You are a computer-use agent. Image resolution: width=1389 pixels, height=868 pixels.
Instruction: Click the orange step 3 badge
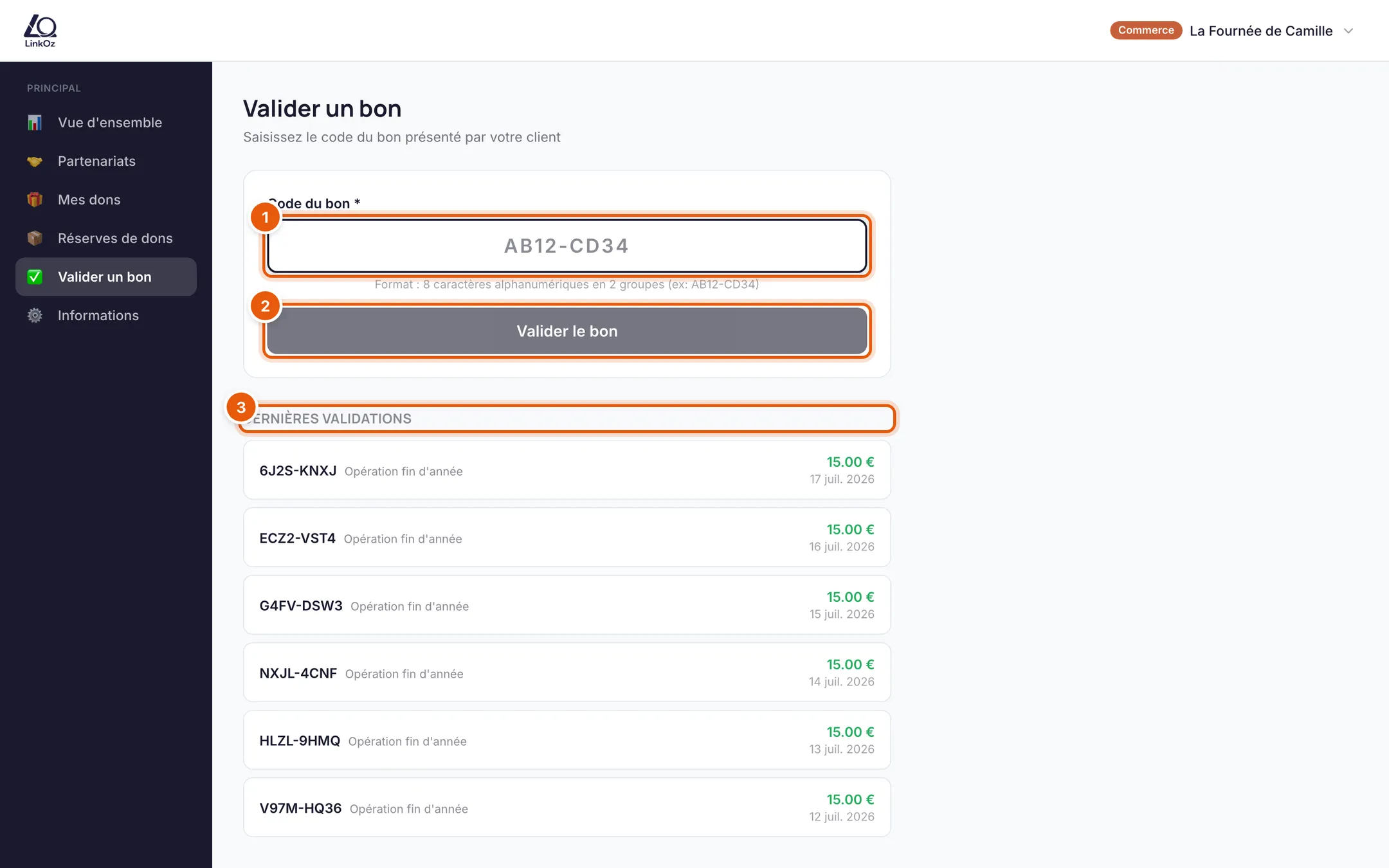click(x=241, y=407)
